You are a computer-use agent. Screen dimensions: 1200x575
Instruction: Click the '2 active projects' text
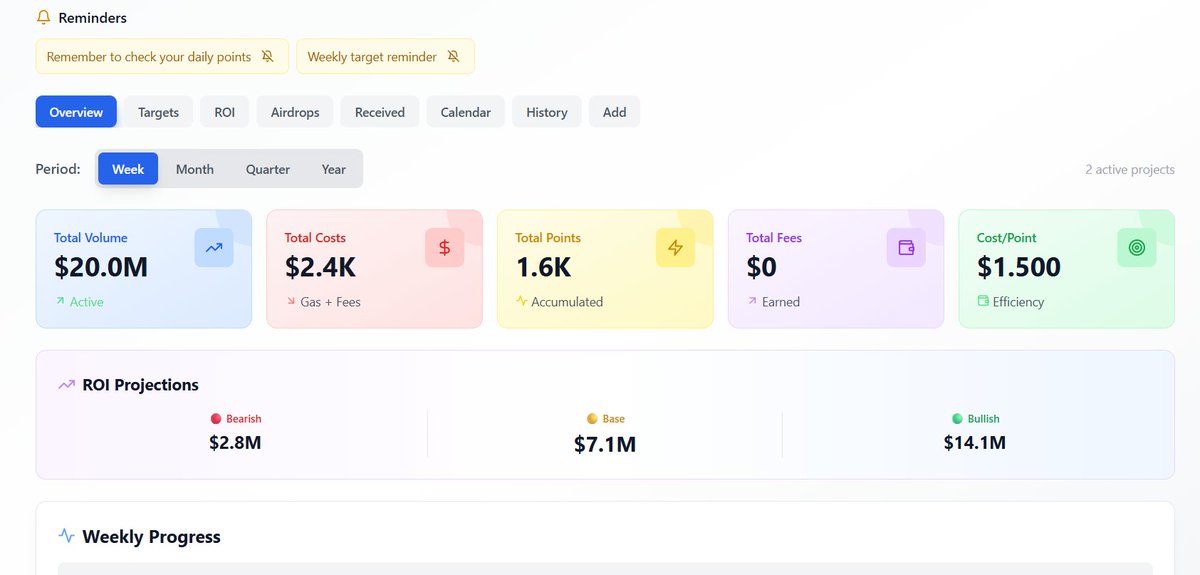[1130, 169]
